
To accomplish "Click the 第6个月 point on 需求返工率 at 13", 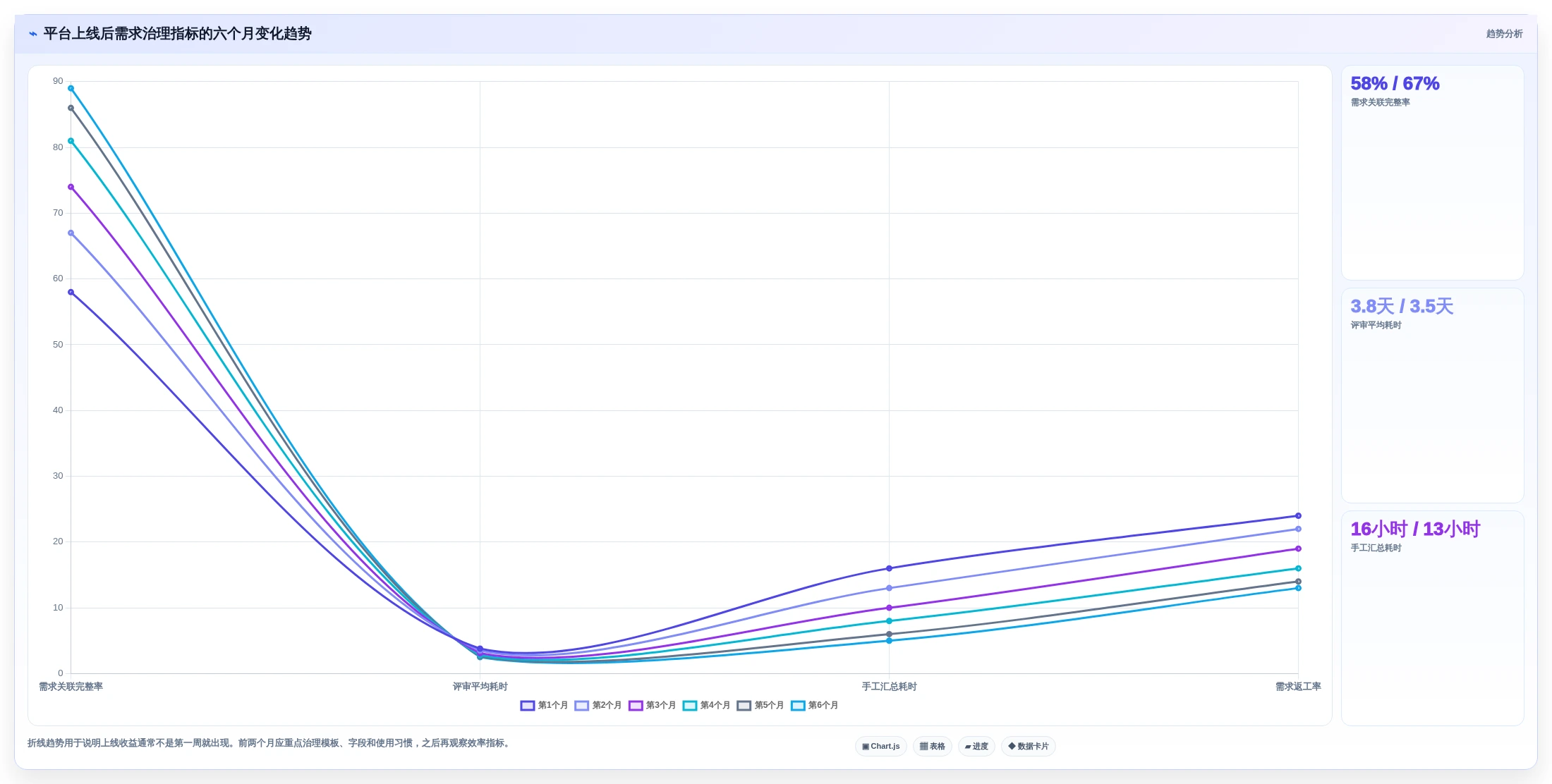I will click(x=1298, y=588).
